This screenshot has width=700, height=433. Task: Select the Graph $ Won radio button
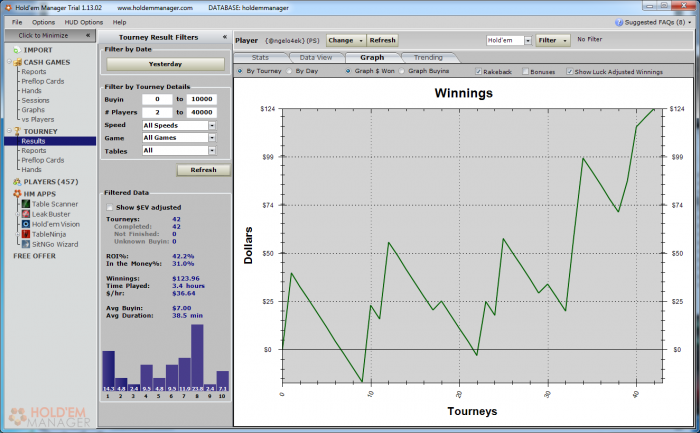[348, 71]
